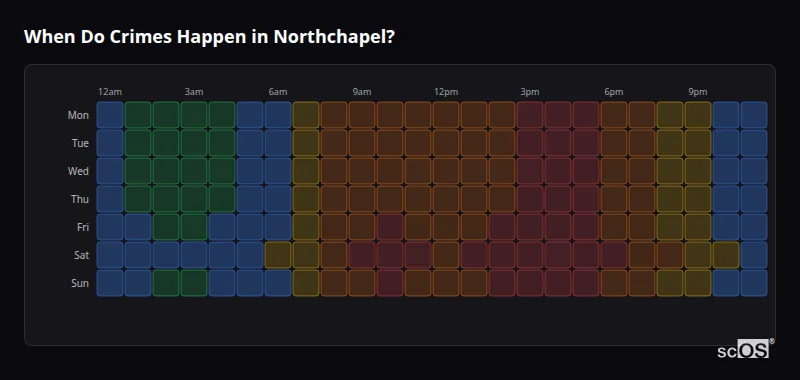Click the Saturday 9am red cell
The height and width of the screenshot is (380, 800).
[362, 255]
